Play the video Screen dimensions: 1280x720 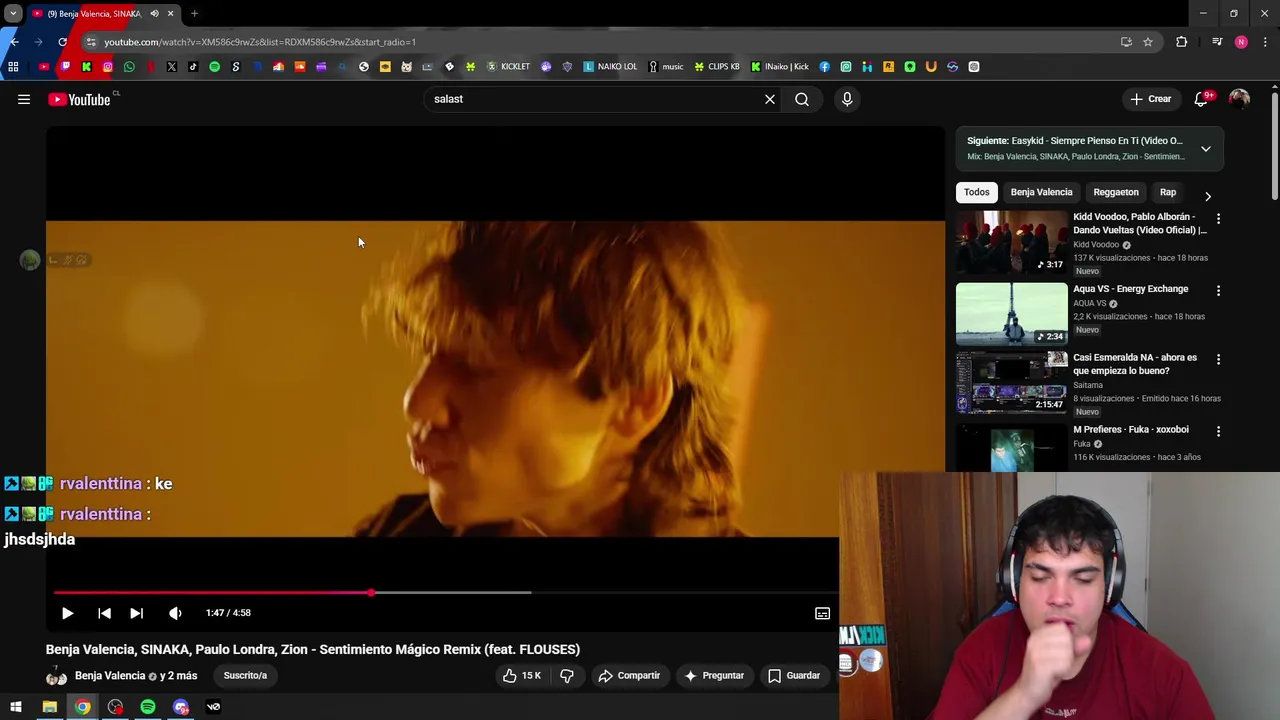(67, 613)
